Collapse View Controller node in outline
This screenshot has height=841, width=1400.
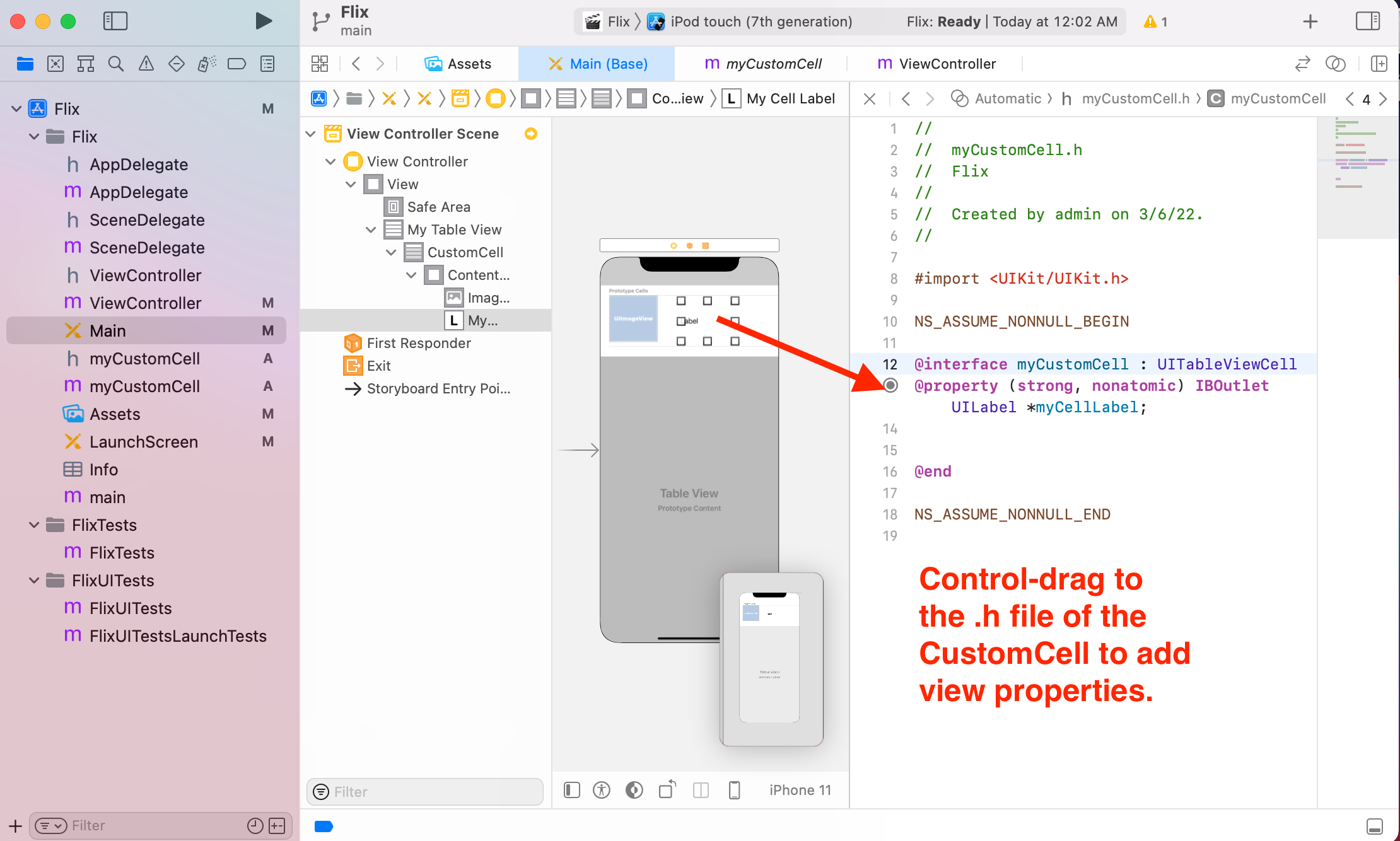[x=330, y=161]
